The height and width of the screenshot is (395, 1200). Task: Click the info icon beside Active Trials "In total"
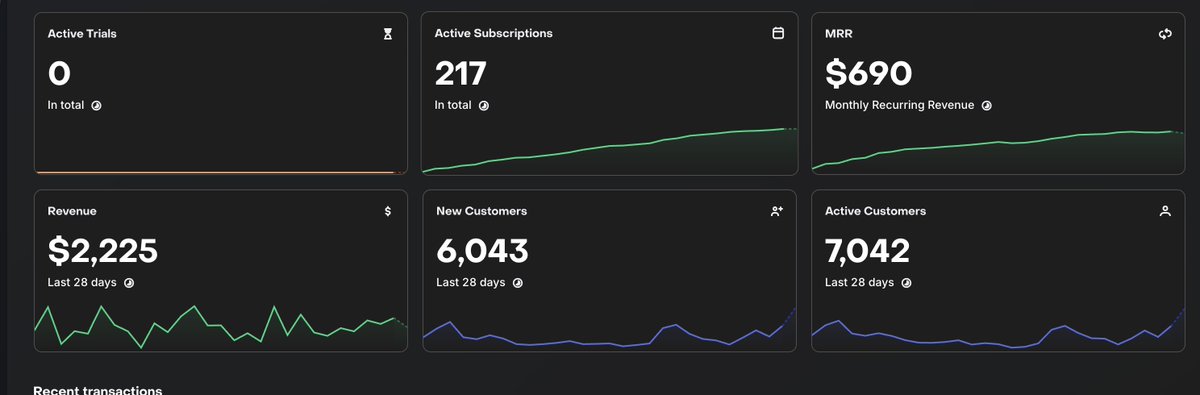(x=96, y=105)
